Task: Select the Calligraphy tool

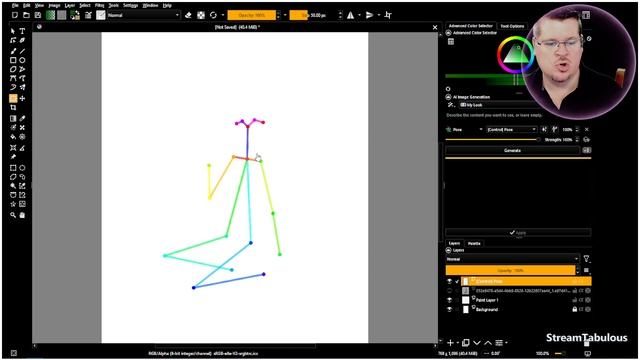Action: [22, 40]
